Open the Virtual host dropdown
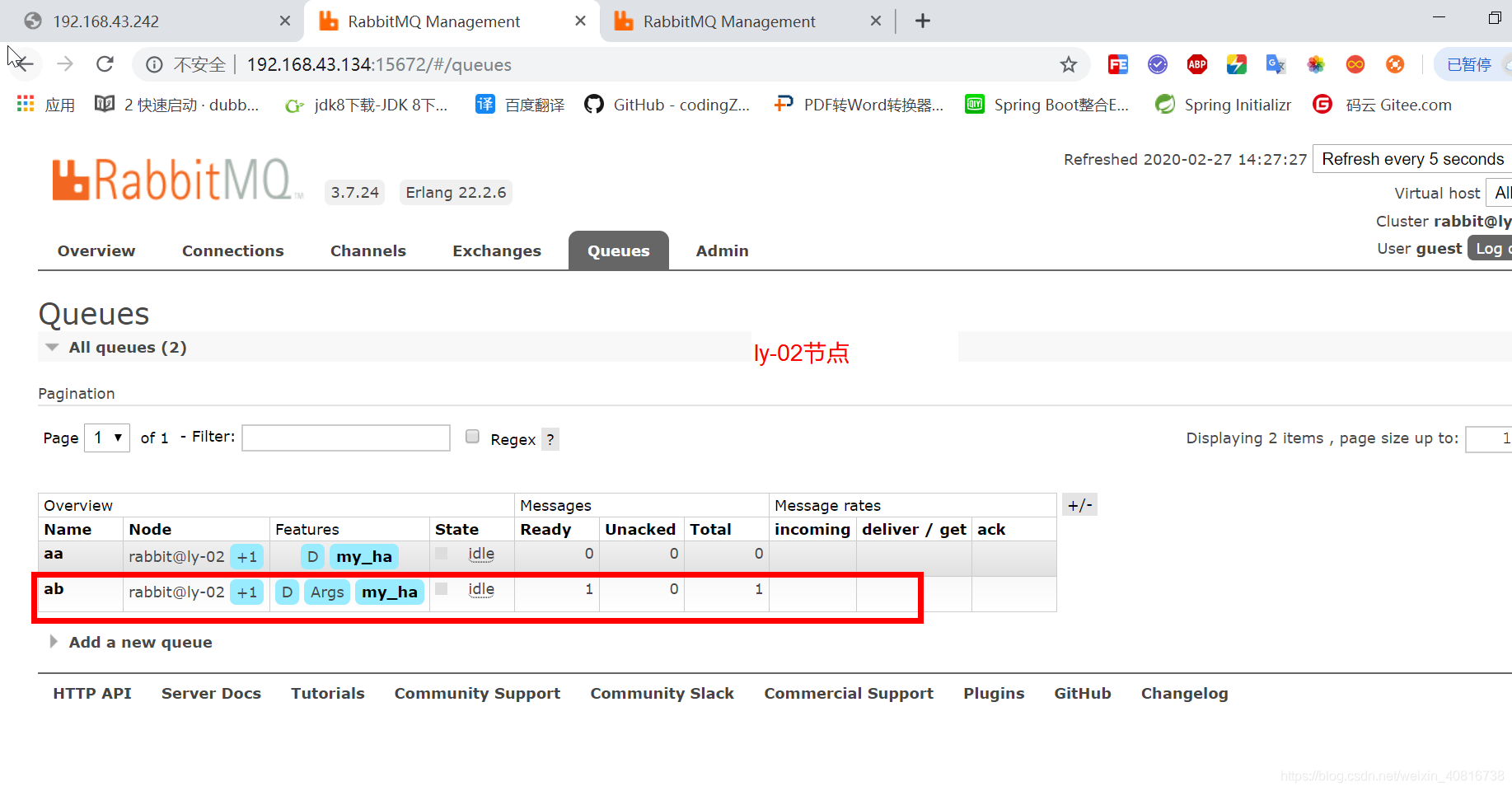Screen dimensions: 1512x791 pos(1499,193)
